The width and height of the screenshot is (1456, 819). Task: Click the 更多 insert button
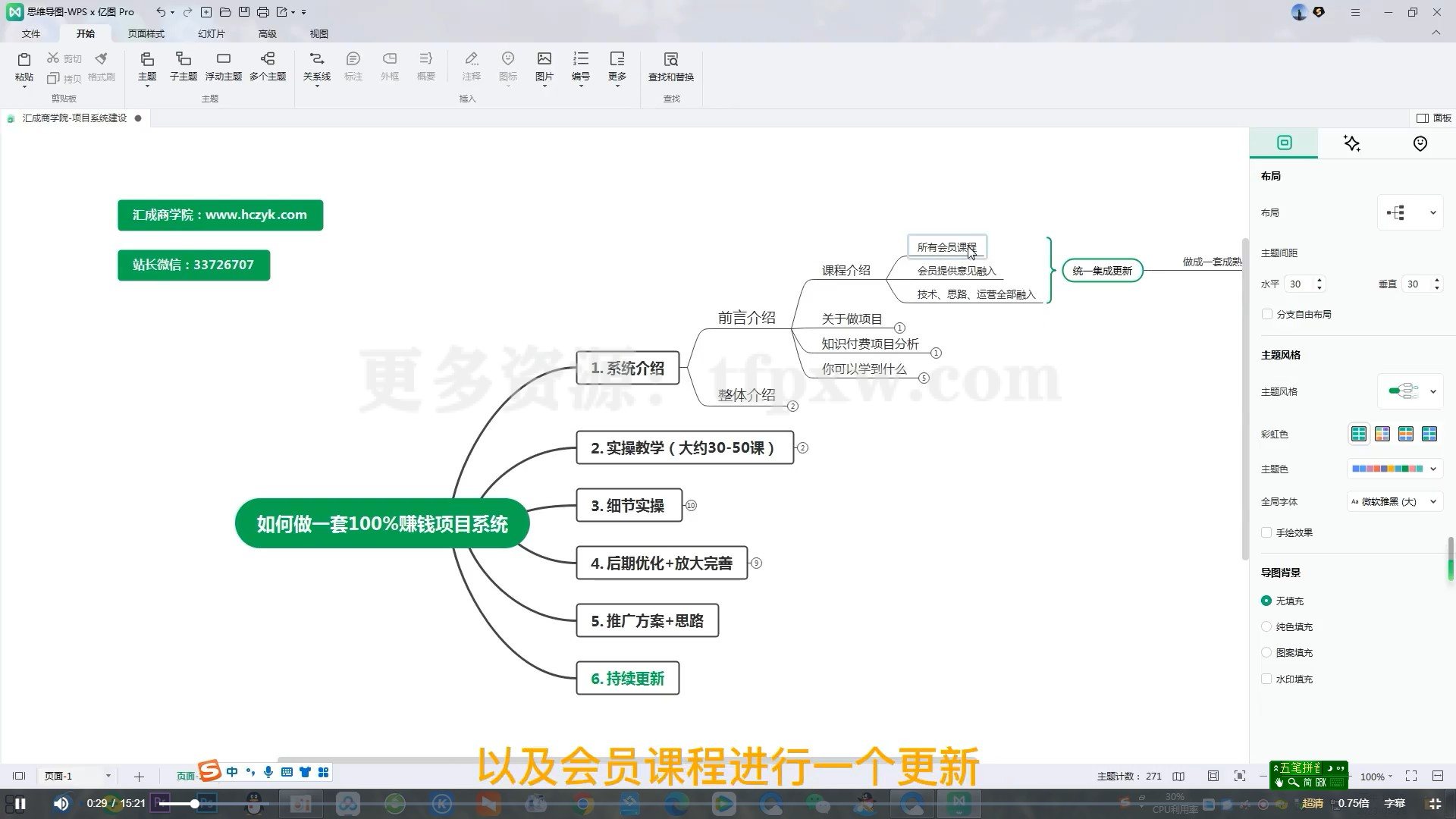tap(617, 67)
